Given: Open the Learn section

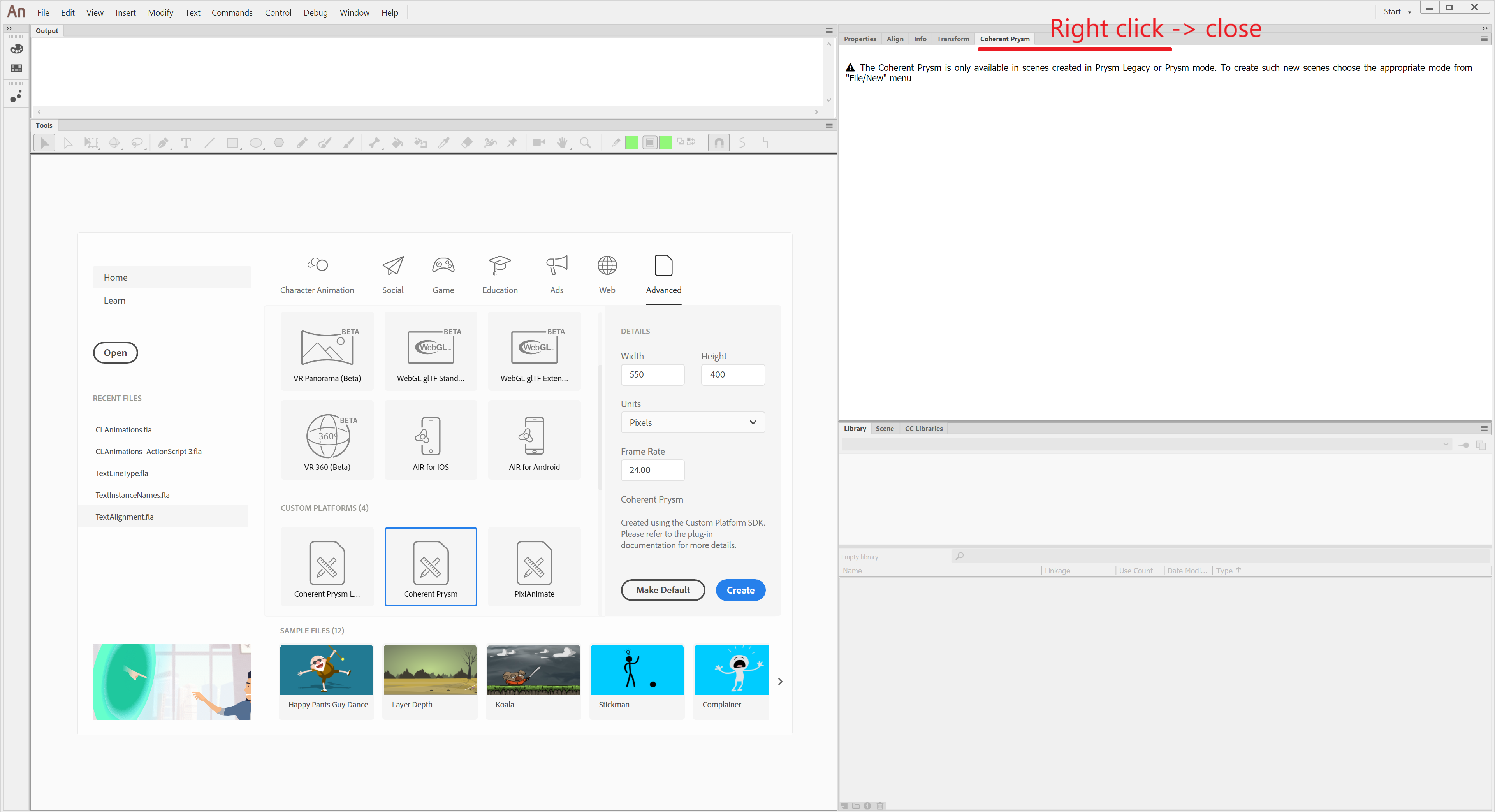Looking at the screenshot, I should coord(114,301).
